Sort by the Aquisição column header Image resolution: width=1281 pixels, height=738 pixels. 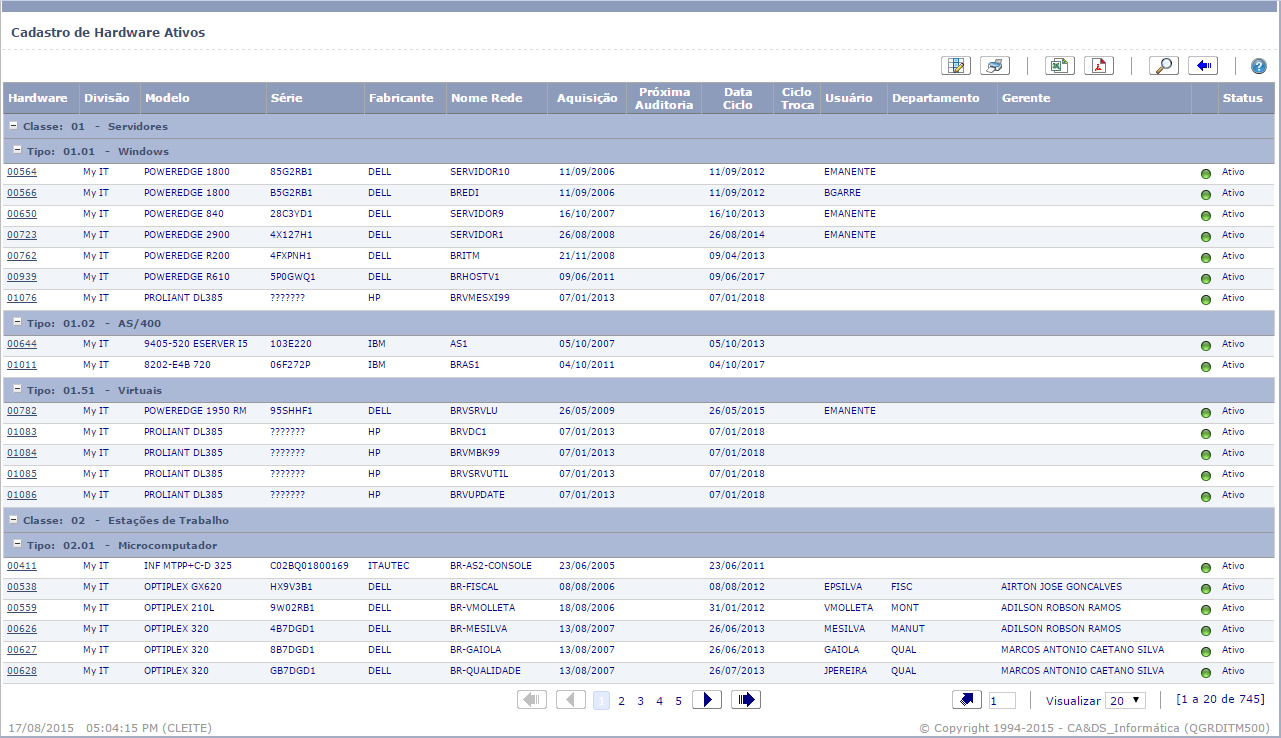pyautogui.click(x=587, y=98)
